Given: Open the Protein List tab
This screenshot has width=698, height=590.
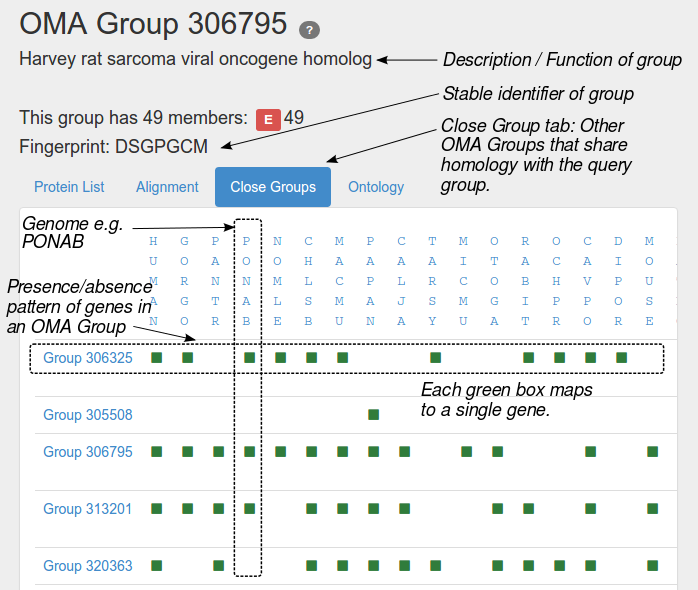Looking at the screenshot, I should click(69, 187).
